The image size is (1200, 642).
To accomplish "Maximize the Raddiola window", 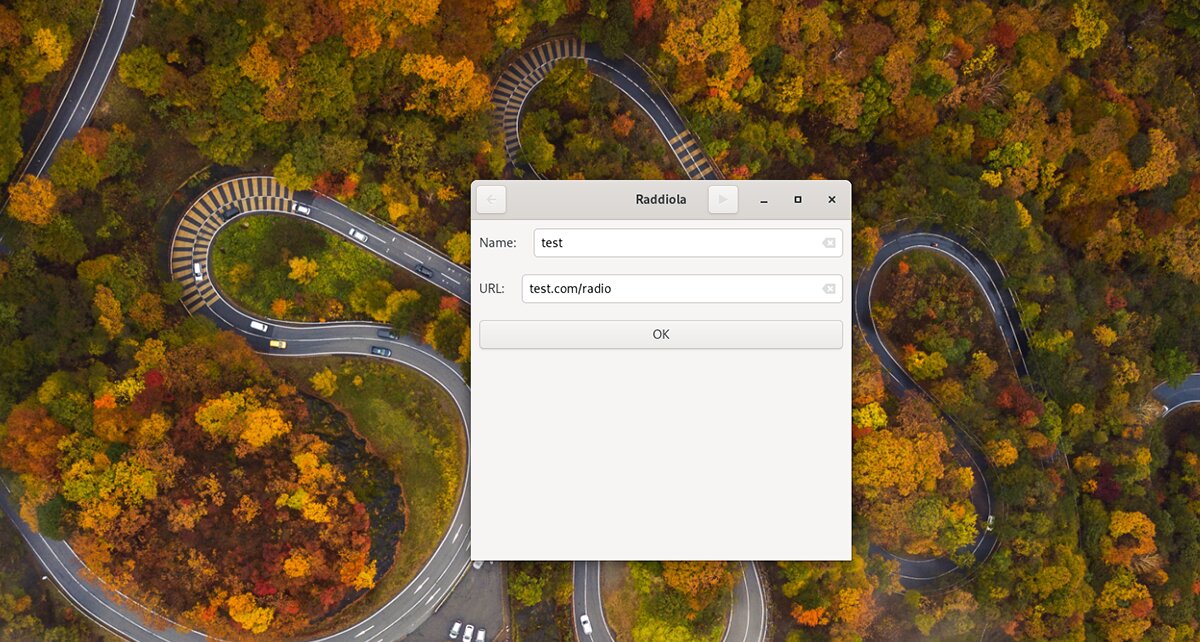I will coord(798,200).
